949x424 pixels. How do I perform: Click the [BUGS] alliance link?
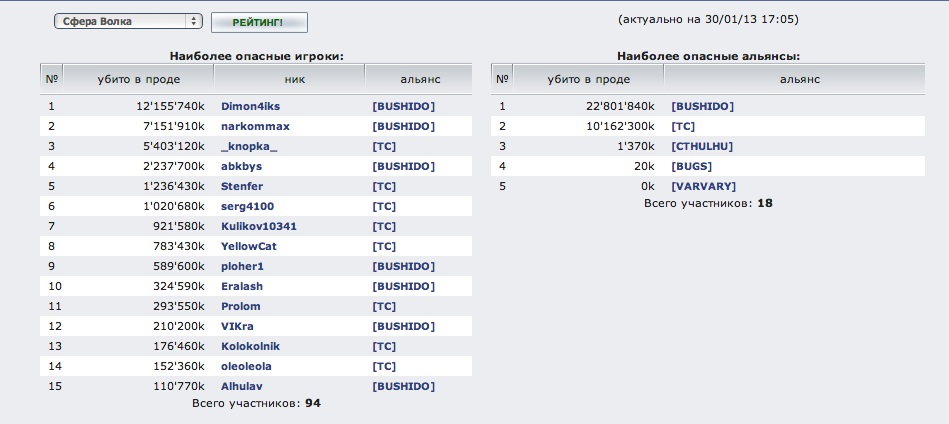691,166
